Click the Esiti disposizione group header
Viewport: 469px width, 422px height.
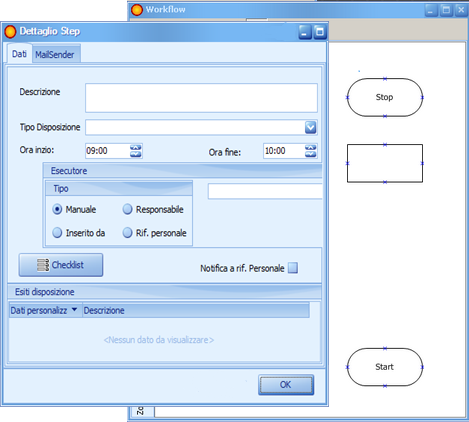click(164, 292)
